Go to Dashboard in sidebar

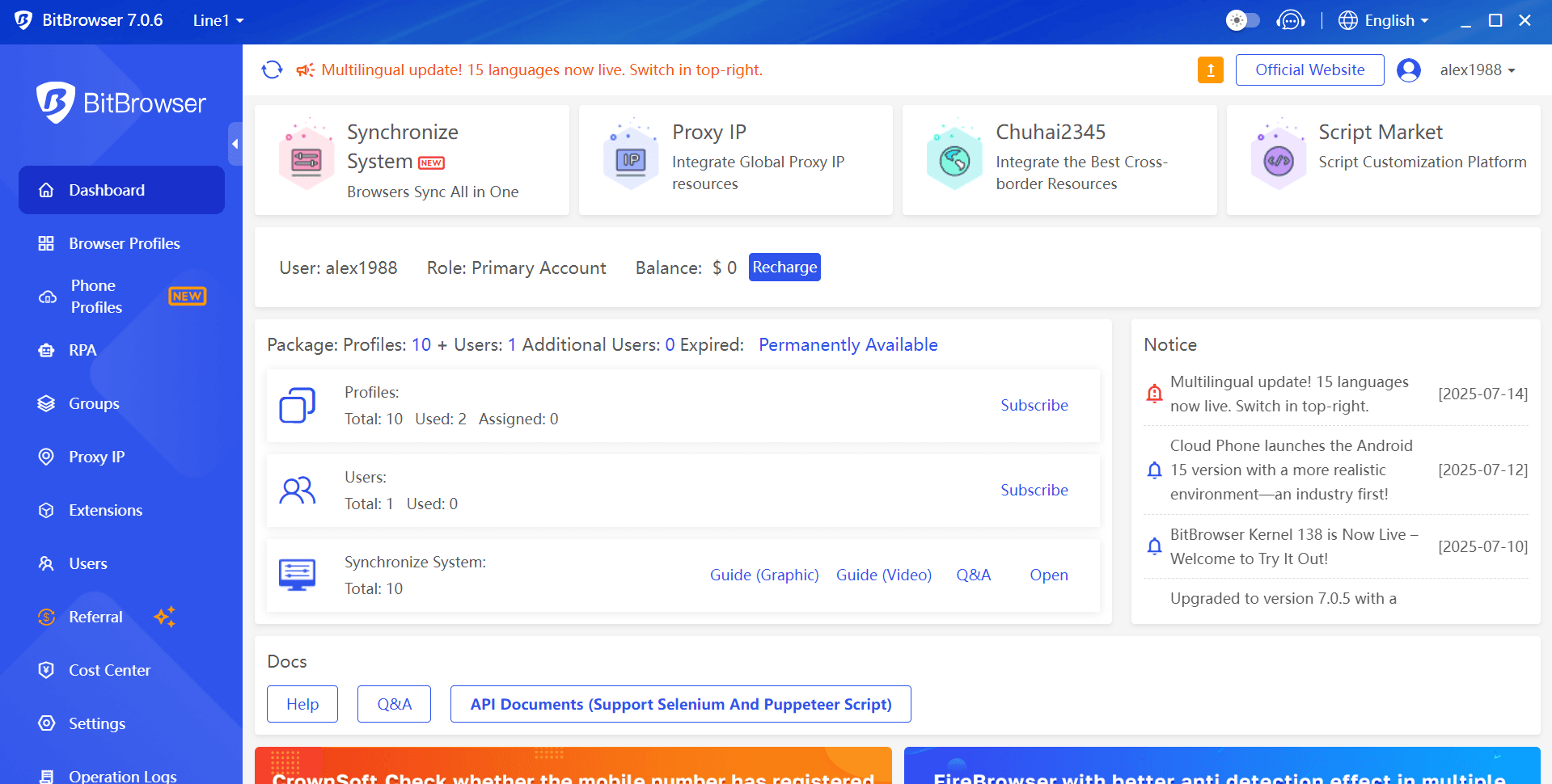click(x=121, y=190)
